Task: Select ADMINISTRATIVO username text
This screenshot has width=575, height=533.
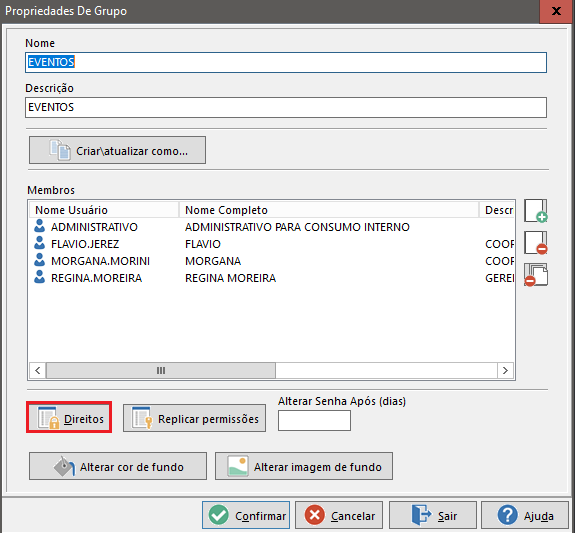Action: [x=94, y=227]
